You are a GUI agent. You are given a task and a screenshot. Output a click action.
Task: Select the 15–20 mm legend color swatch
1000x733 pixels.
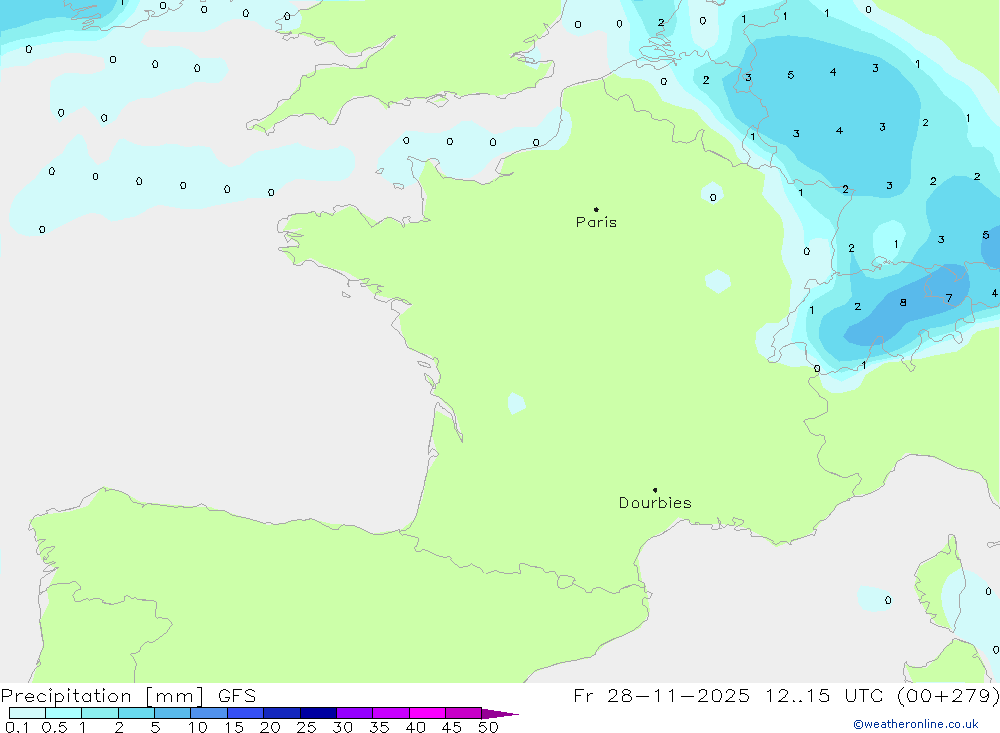coord(246,713)
